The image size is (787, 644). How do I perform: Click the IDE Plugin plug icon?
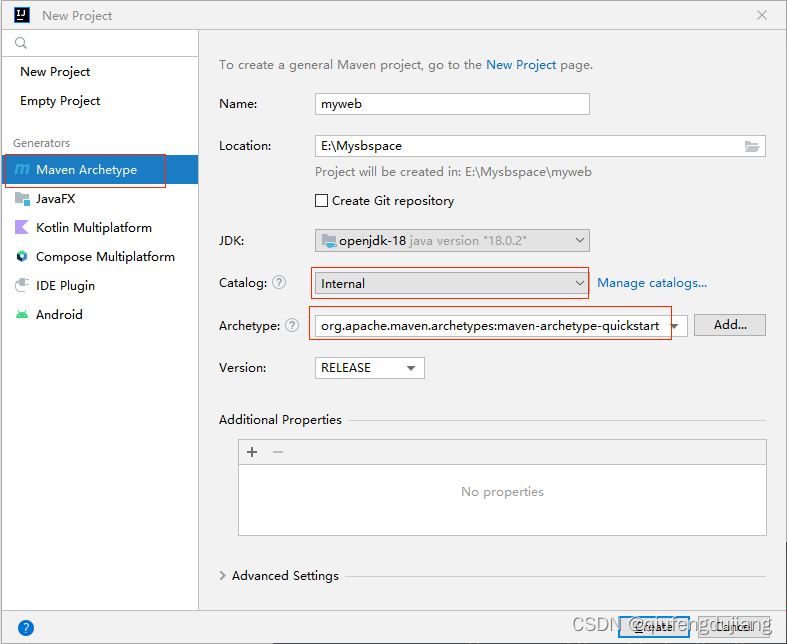[22, 286]
